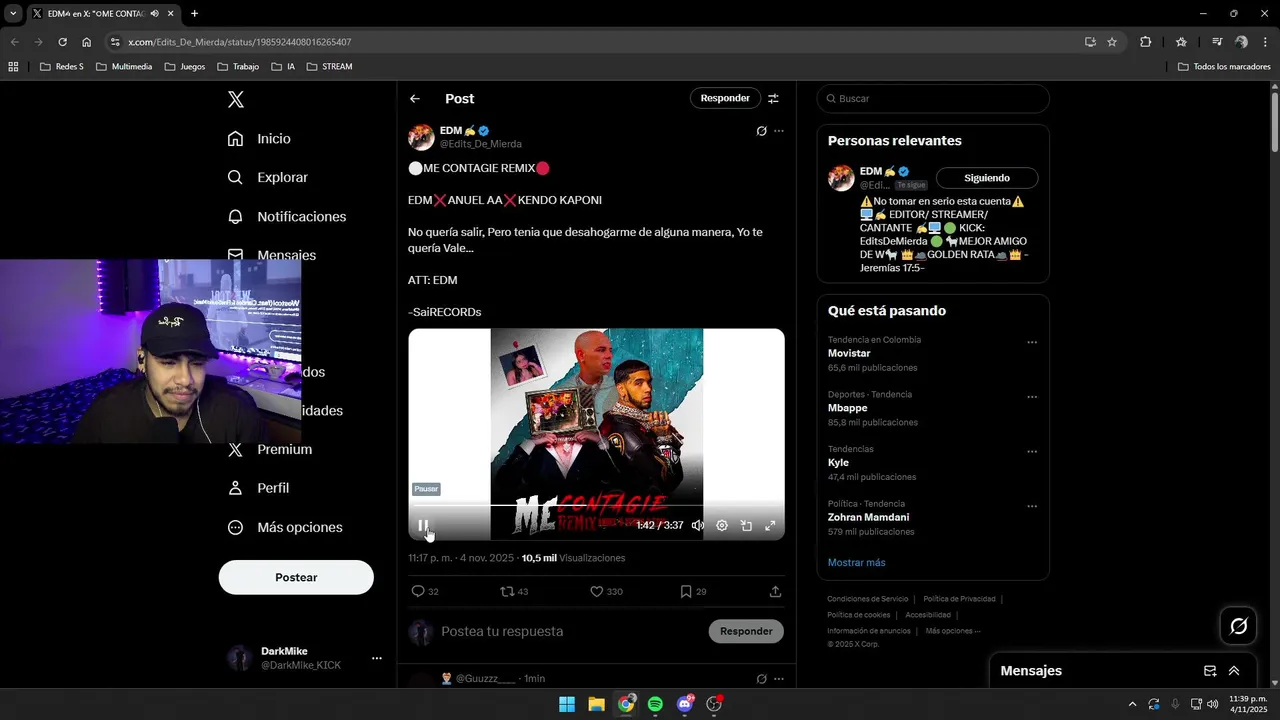The width and height of the screenshot is (1280, 720).
Task: Open Explorar in sidebar
Action: (268, 177)
